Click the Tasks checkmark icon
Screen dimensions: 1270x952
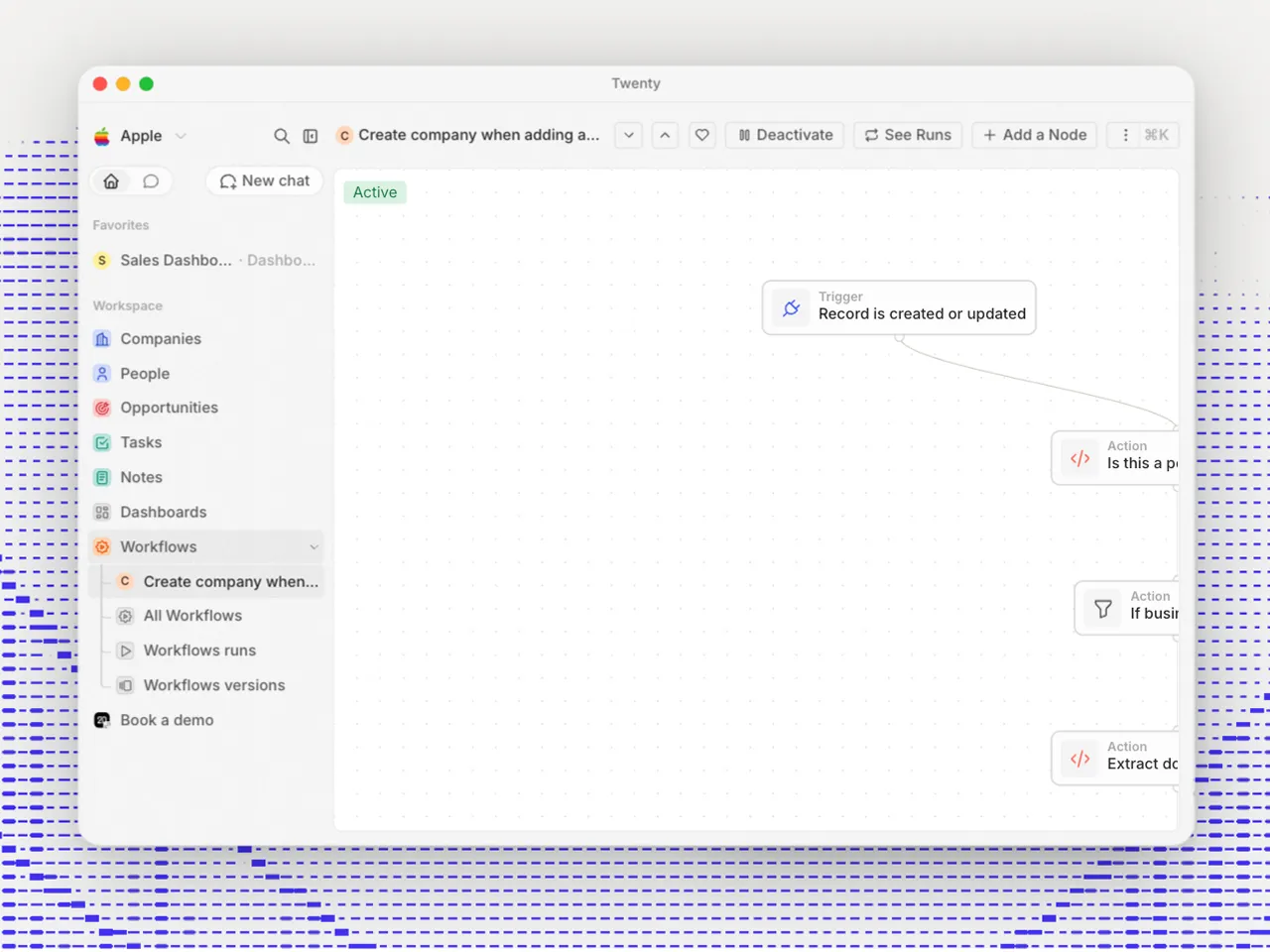[x=102, y=442]
